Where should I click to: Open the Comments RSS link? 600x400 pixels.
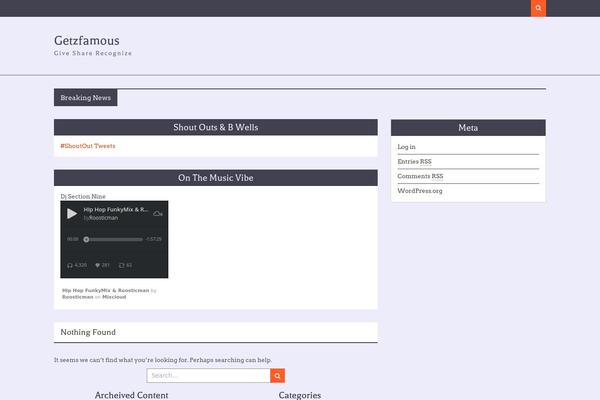420,176
